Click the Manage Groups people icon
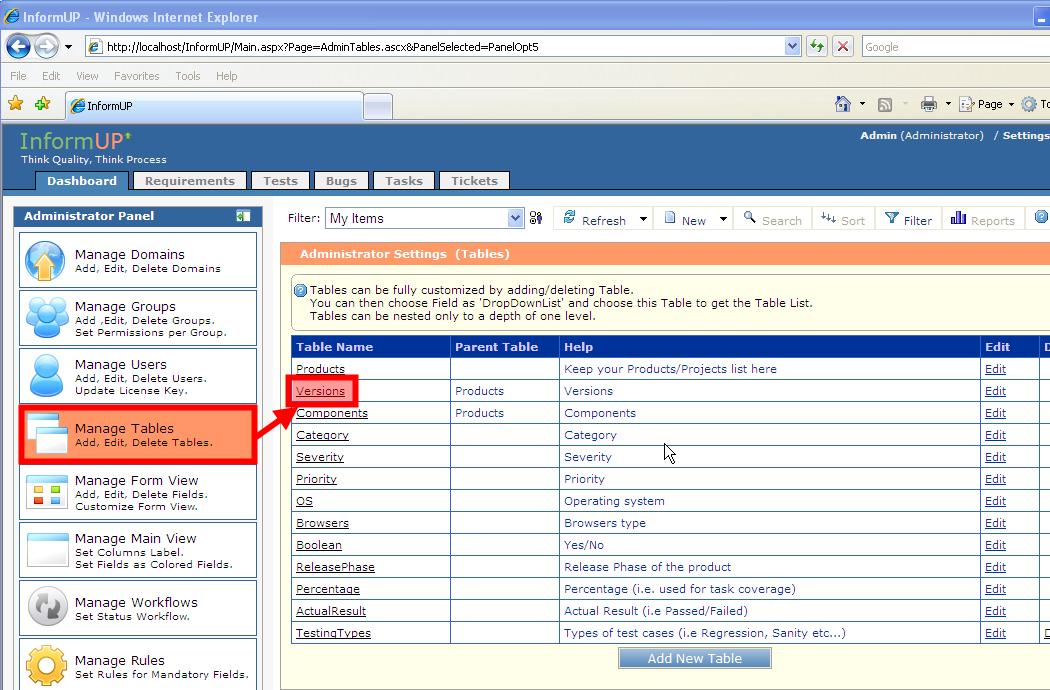Screen dimensions: 1050x690 47,318
